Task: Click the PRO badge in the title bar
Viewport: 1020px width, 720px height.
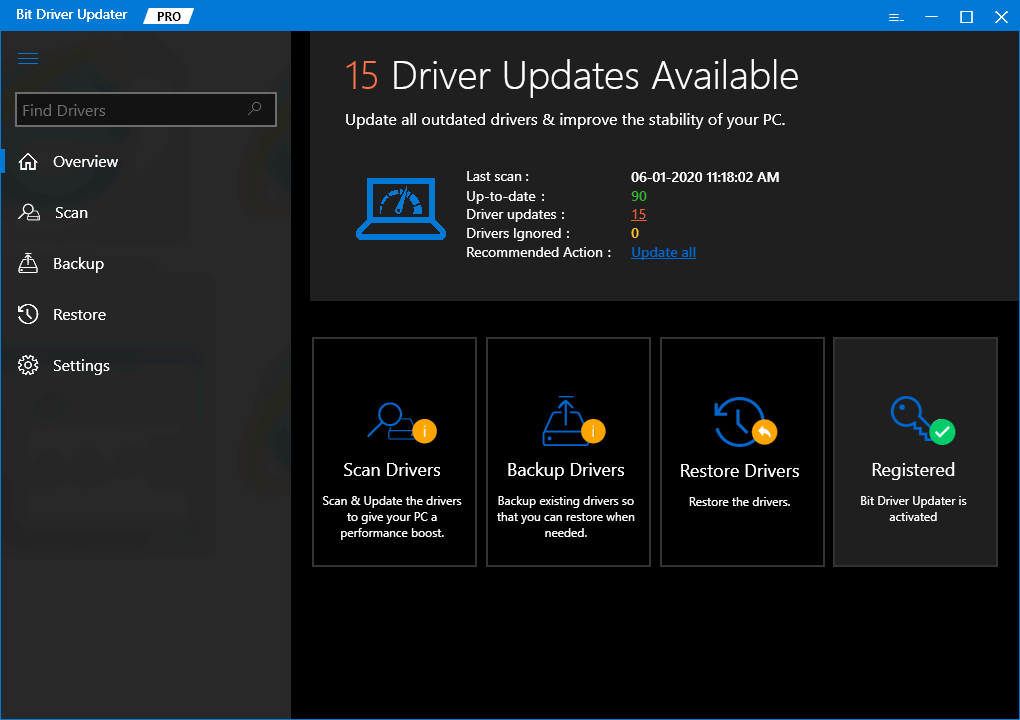Action: click(167, 16)
